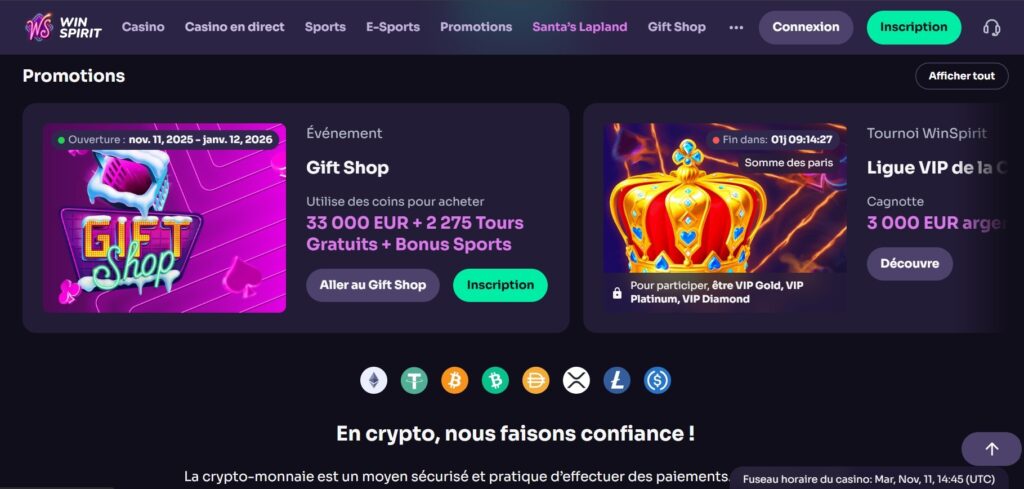Select the XRP coin icon
Image resolution: width=1024 pixels, height=489 pixels.
(576, 380)
